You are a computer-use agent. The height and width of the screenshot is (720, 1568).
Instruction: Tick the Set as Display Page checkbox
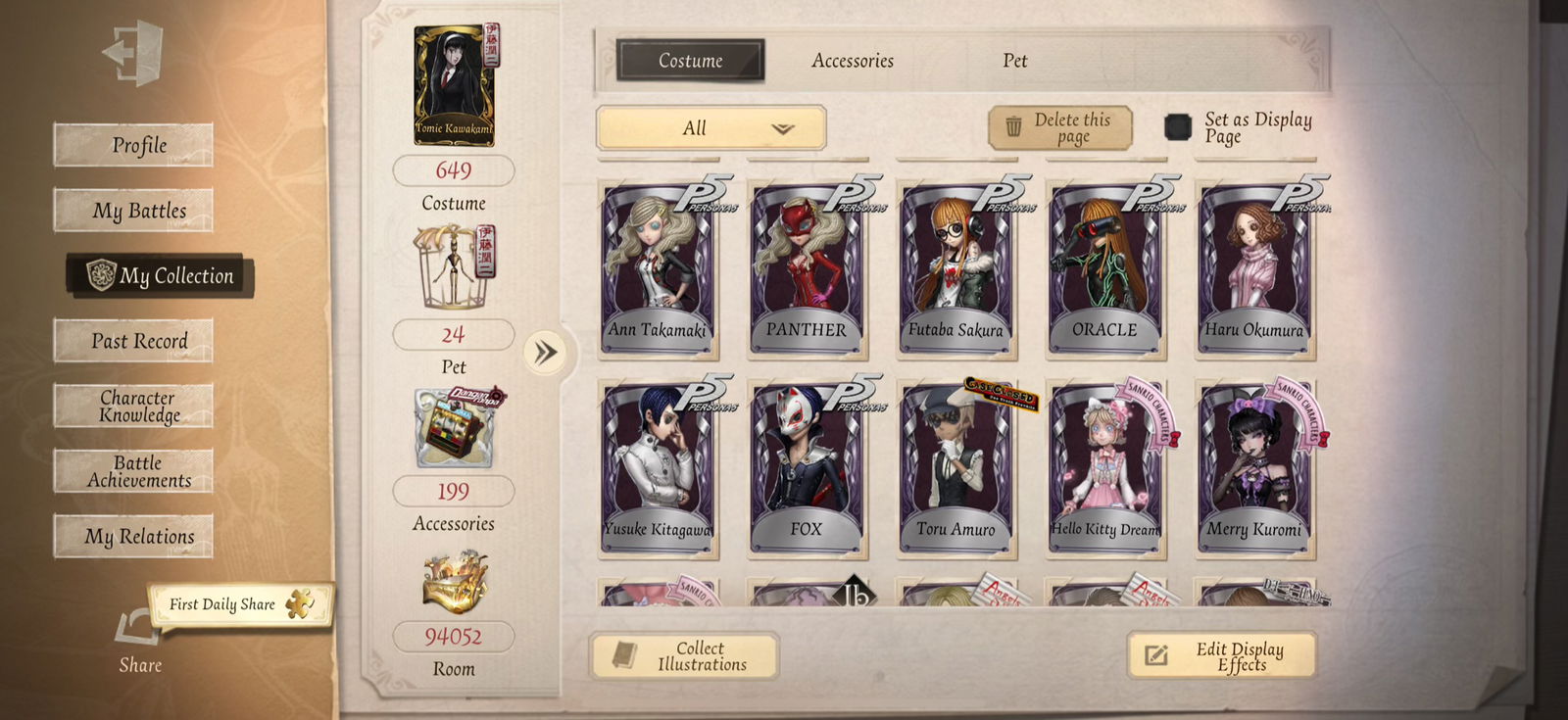pyautogui.click(x=1178, y=127)
